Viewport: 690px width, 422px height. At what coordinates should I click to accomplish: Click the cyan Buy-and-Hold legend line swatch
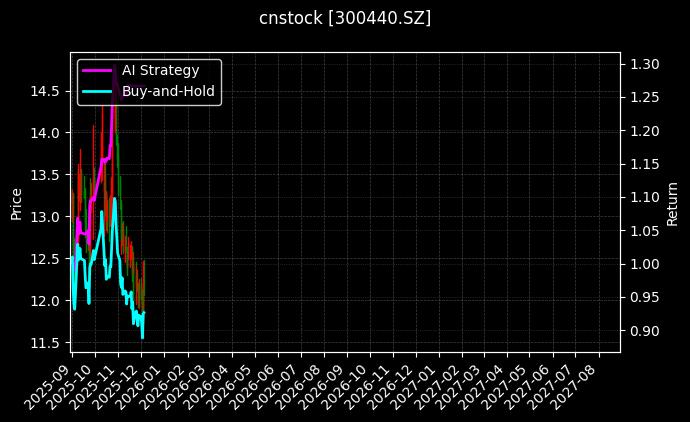point(98,91)
